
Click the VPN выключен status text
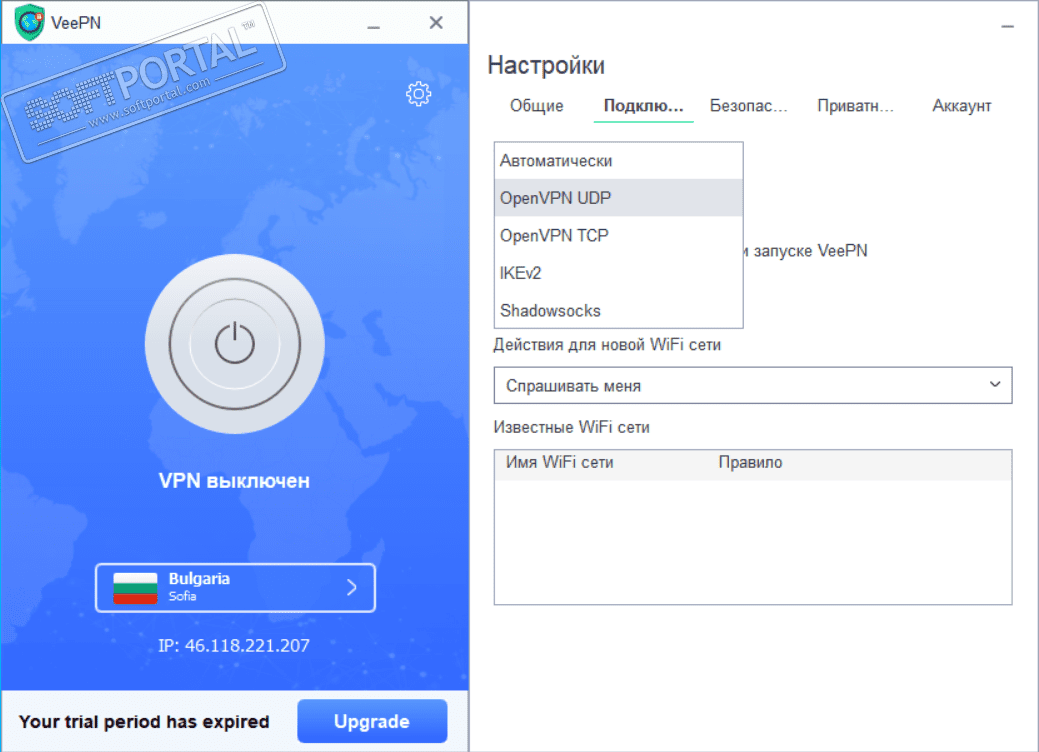pyautogui.click(x=235, y=480)
